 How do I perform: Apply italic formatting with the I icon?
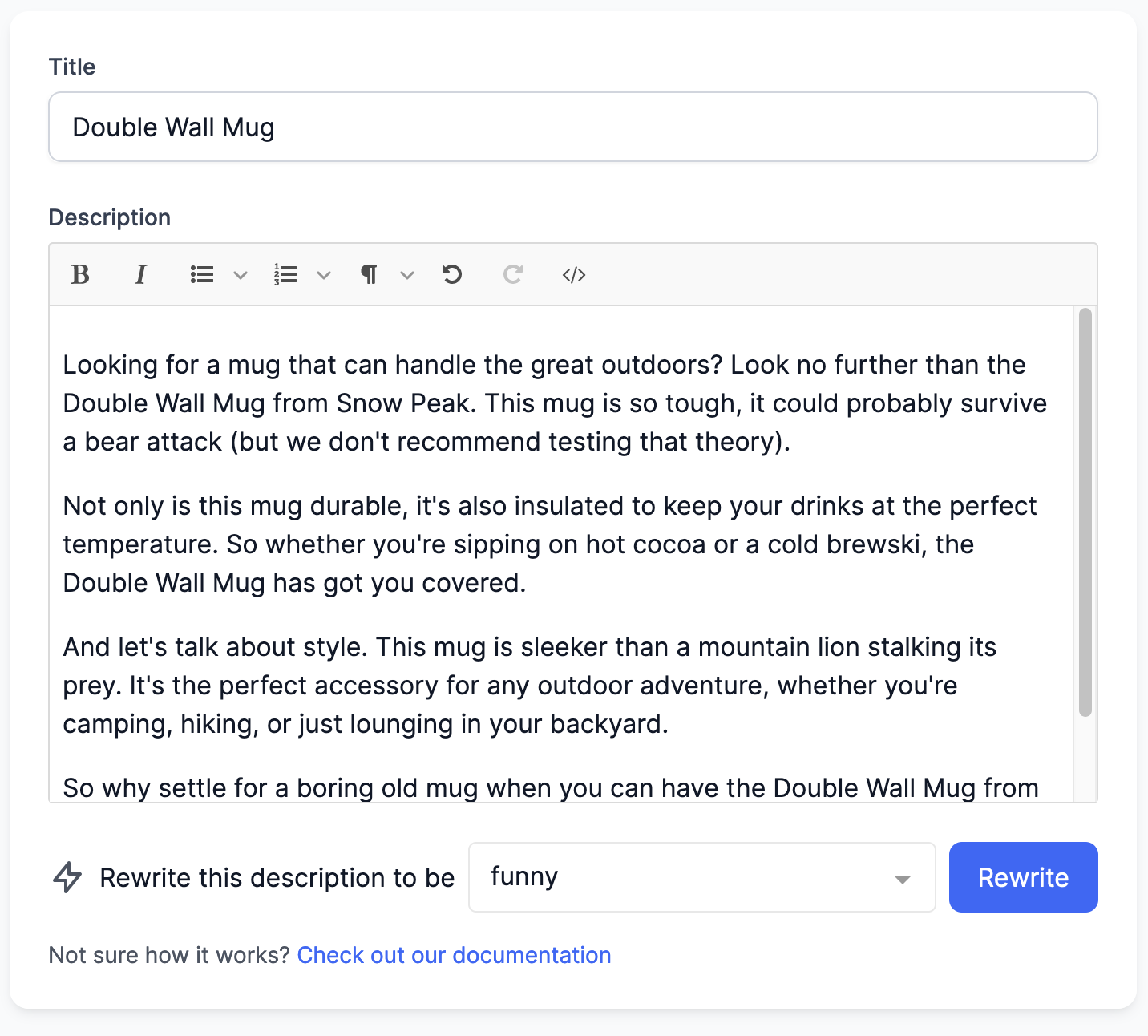point(141,275)
